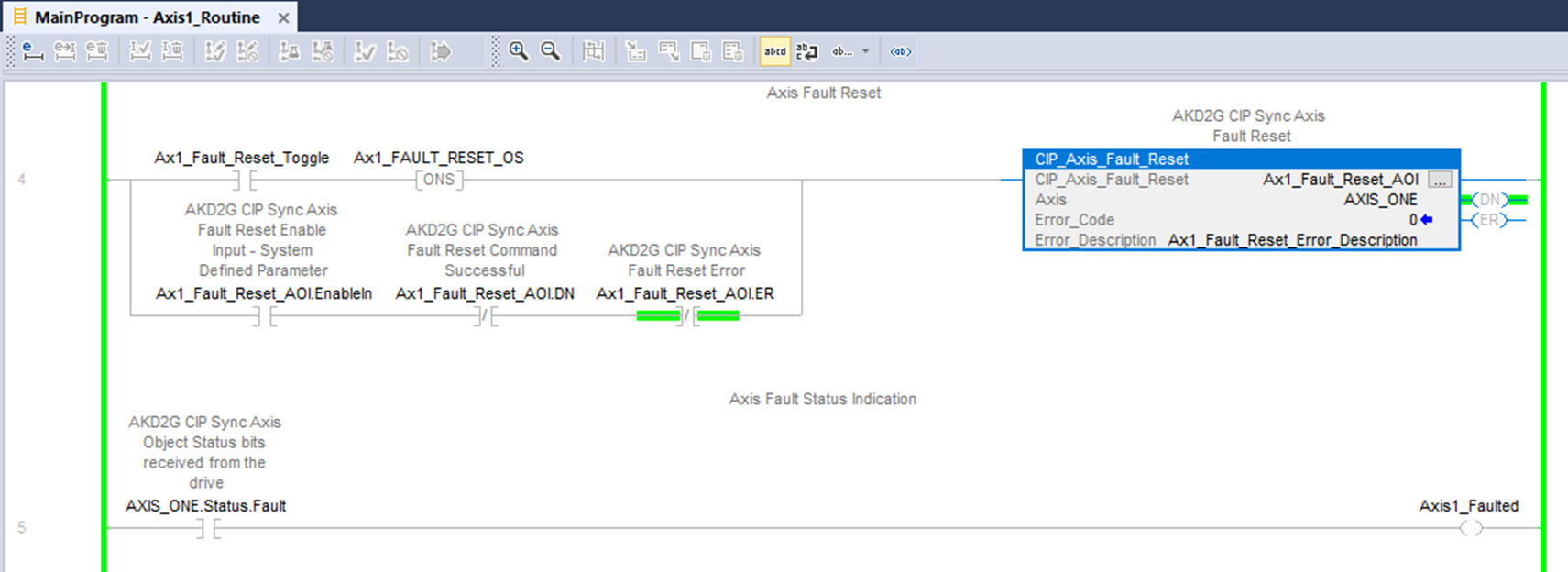
Task: Toggle the highlighted abcd documentation display button
Action: click(x=775, y=51)
